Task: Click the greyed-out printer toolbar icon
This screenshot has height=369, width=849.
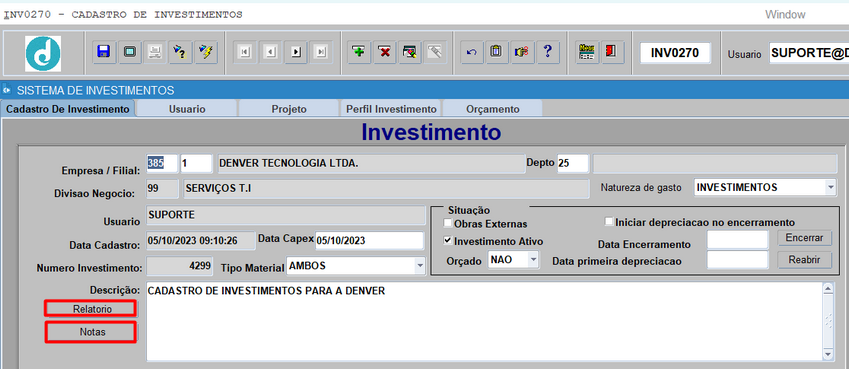Action: coord(154,52)
